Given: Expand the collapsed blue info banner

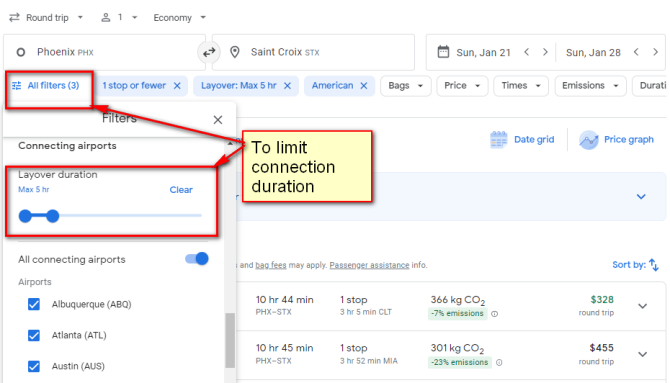Looking at the screenshot, I should (x=641, y=197).
